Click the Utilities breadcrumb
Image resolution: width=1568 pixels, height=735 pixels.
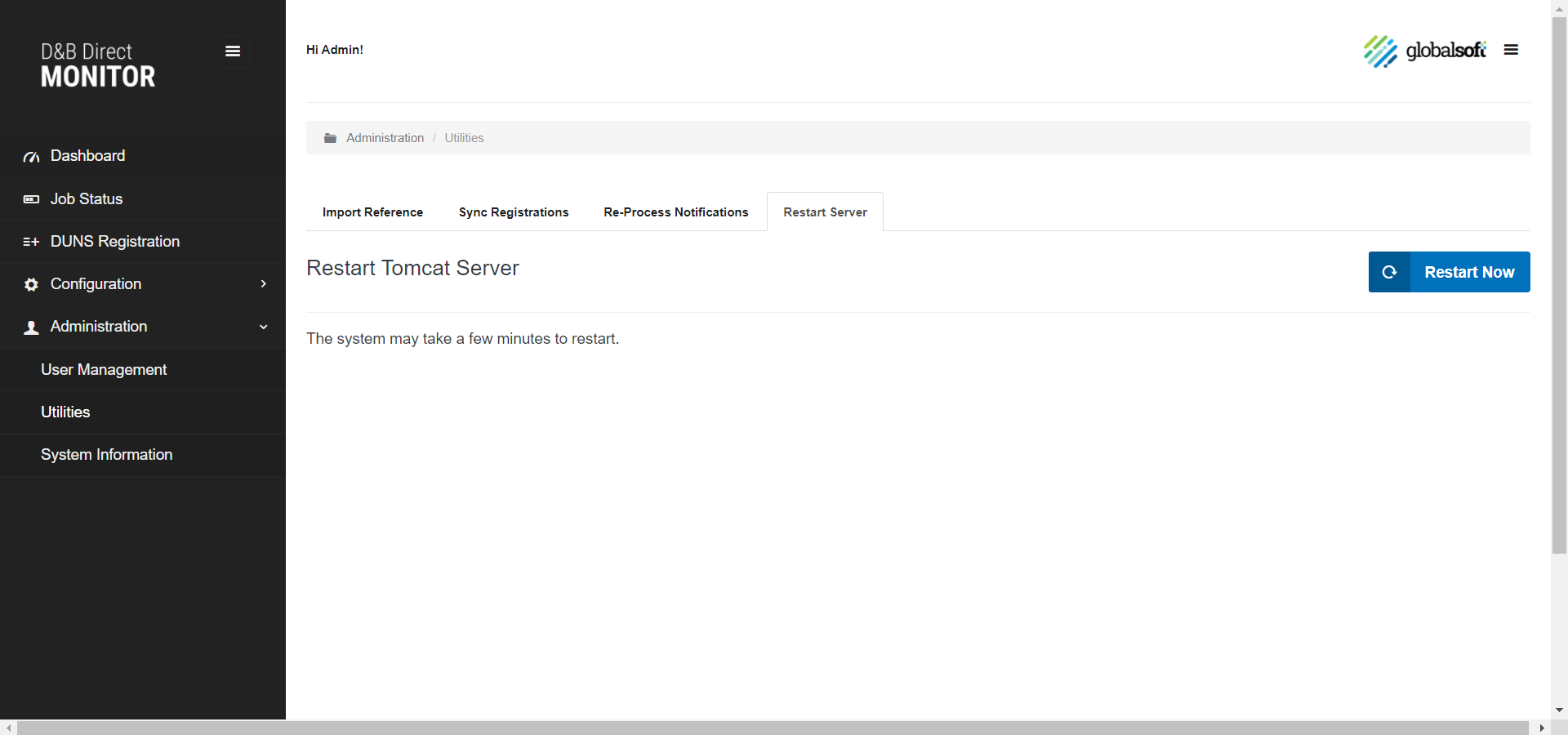point(464,138)
